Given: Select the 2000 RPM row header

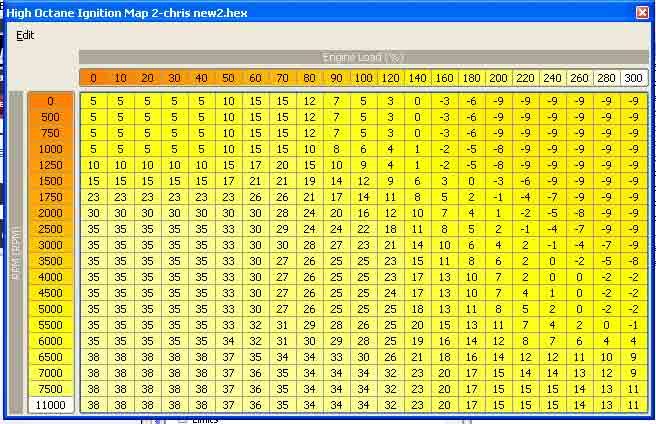Looking at the screenshot, I should [x=51, y=213].
